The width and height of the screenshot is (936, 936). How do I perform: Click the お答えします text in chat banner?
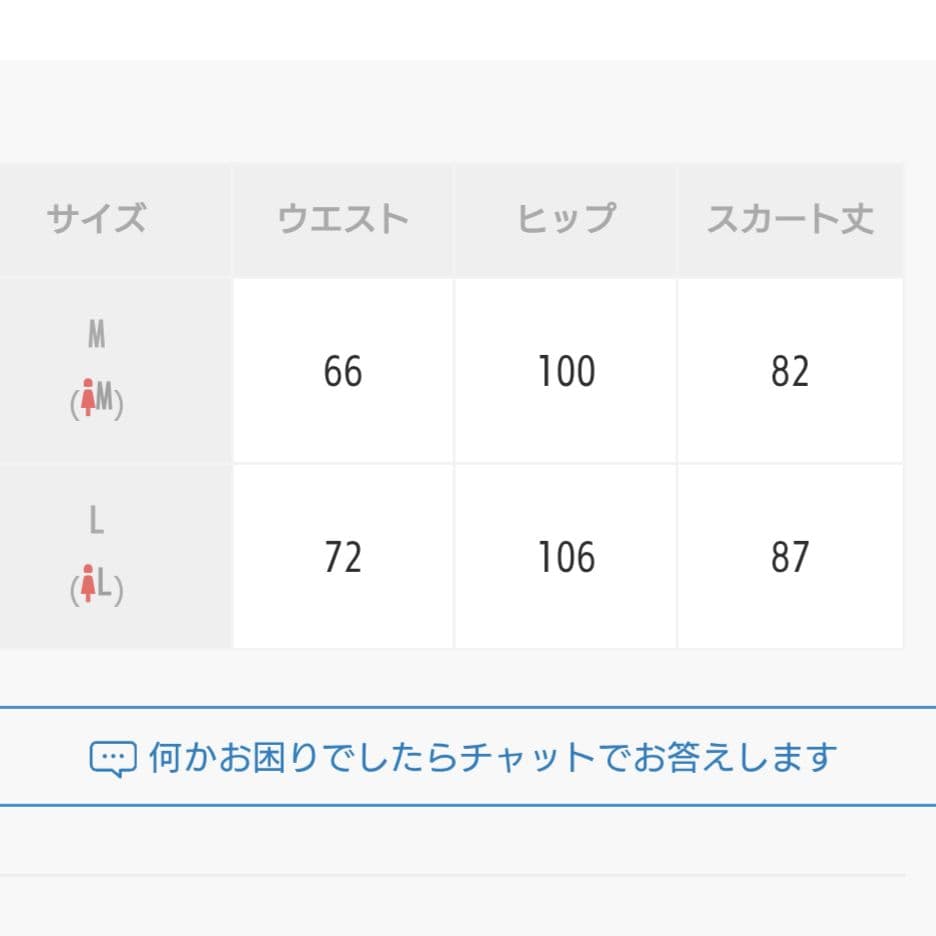tap(735, 757)
